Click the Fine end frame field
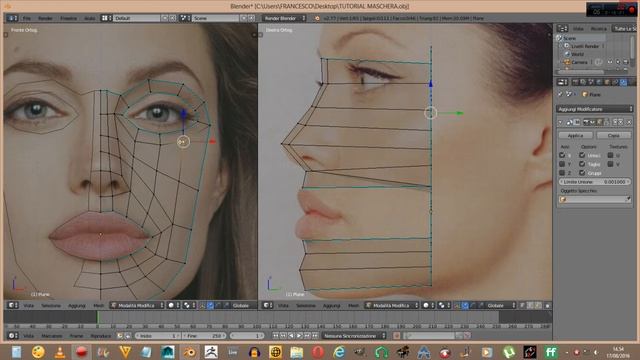 [204, 336]
